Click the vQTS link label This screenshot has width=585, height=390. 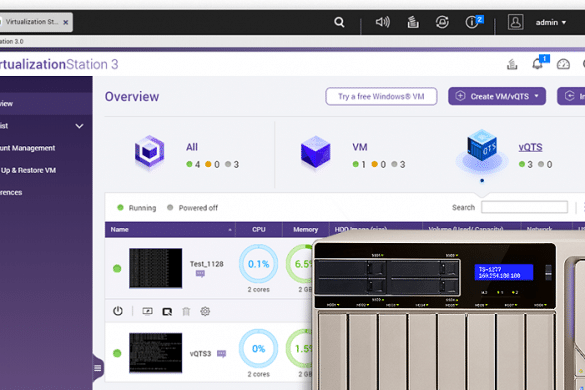click(x=530, y=147)
